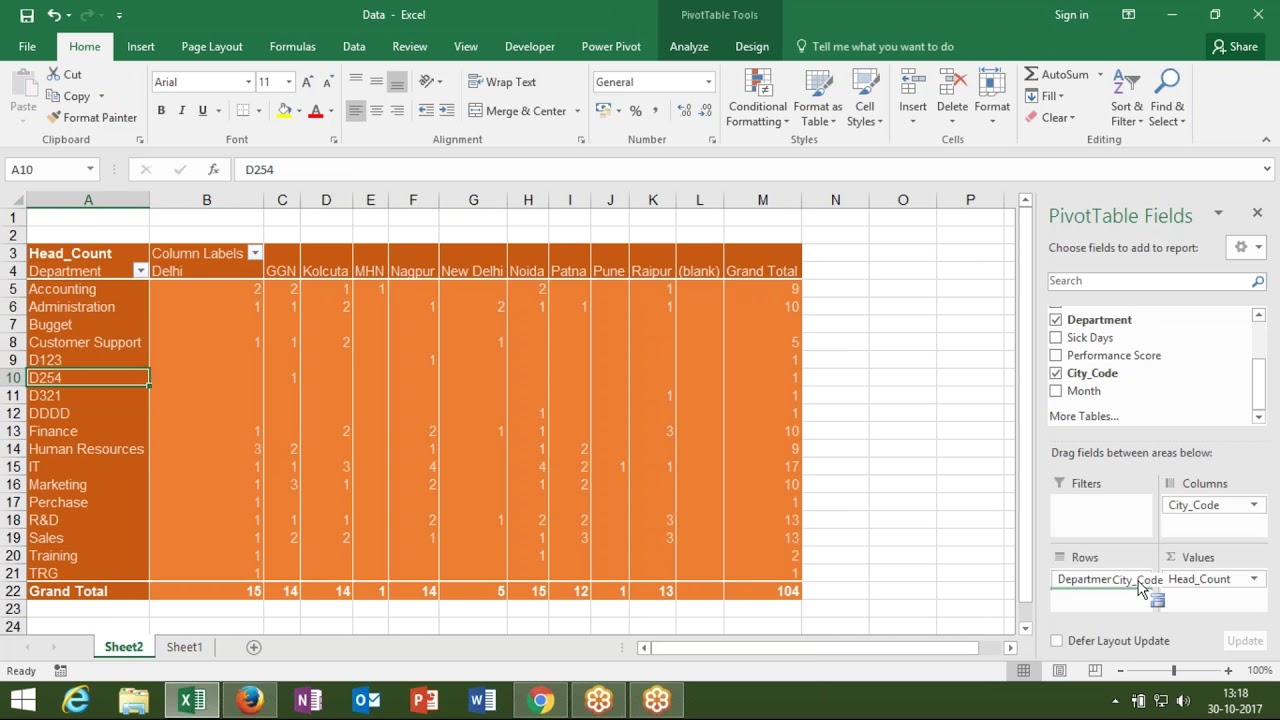Toggle Underline formatting

click(203, 111)
